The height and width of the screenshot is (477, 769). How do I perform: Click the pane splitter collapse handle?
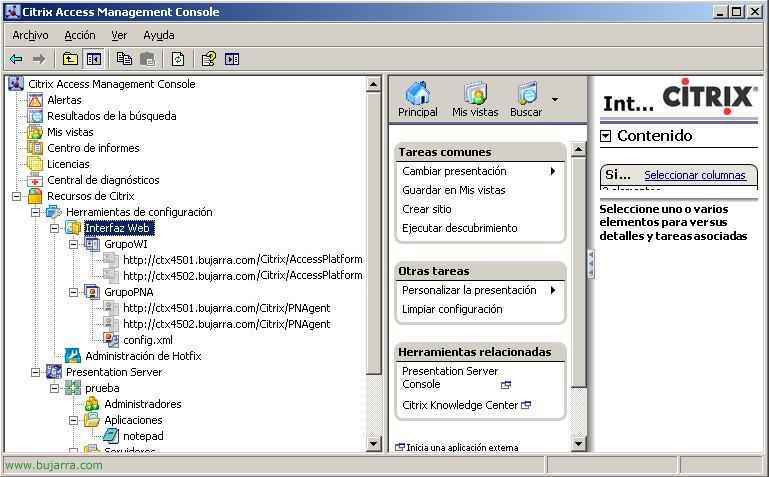click(590, 264)
